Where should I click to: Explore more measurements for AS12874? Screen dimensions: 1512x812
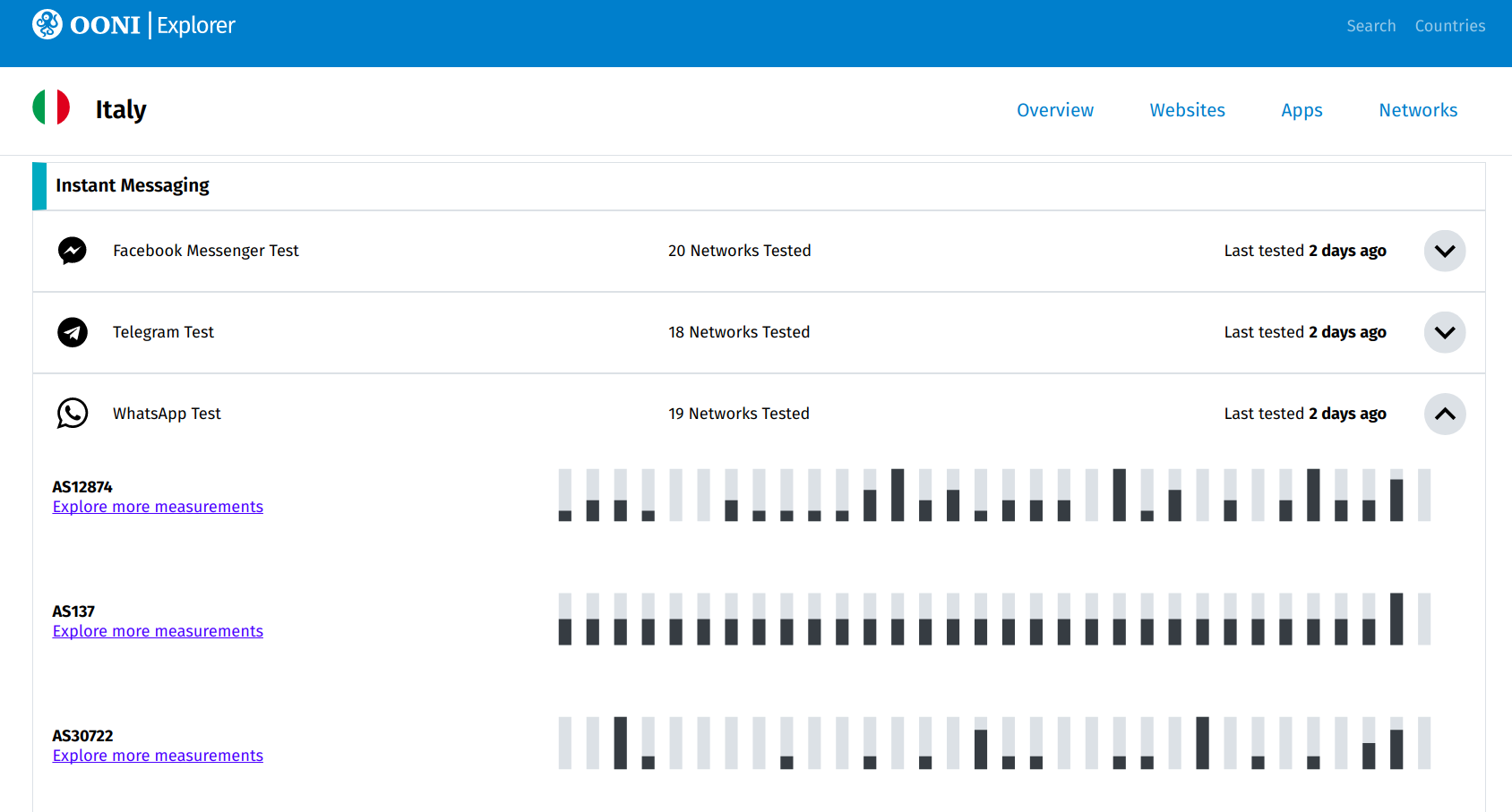[x=158, y=507]
